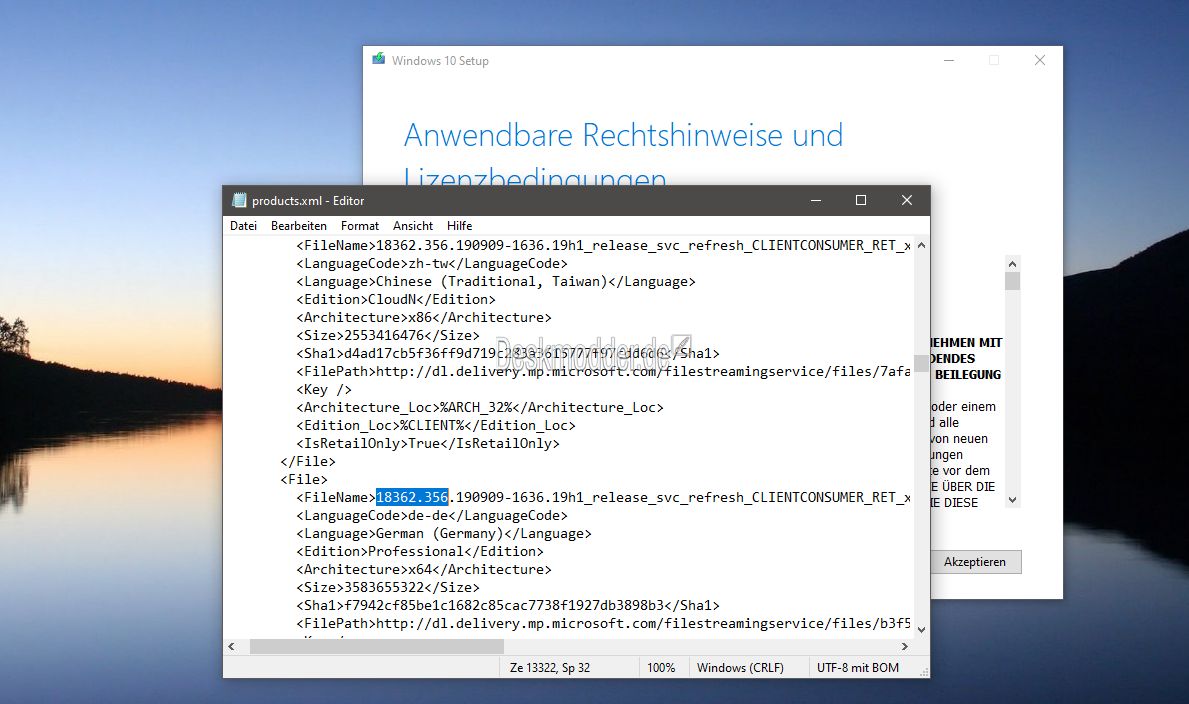Click the Notepad icon in Editor title bar
The image size is (1189, 704).
coord(240,200)
